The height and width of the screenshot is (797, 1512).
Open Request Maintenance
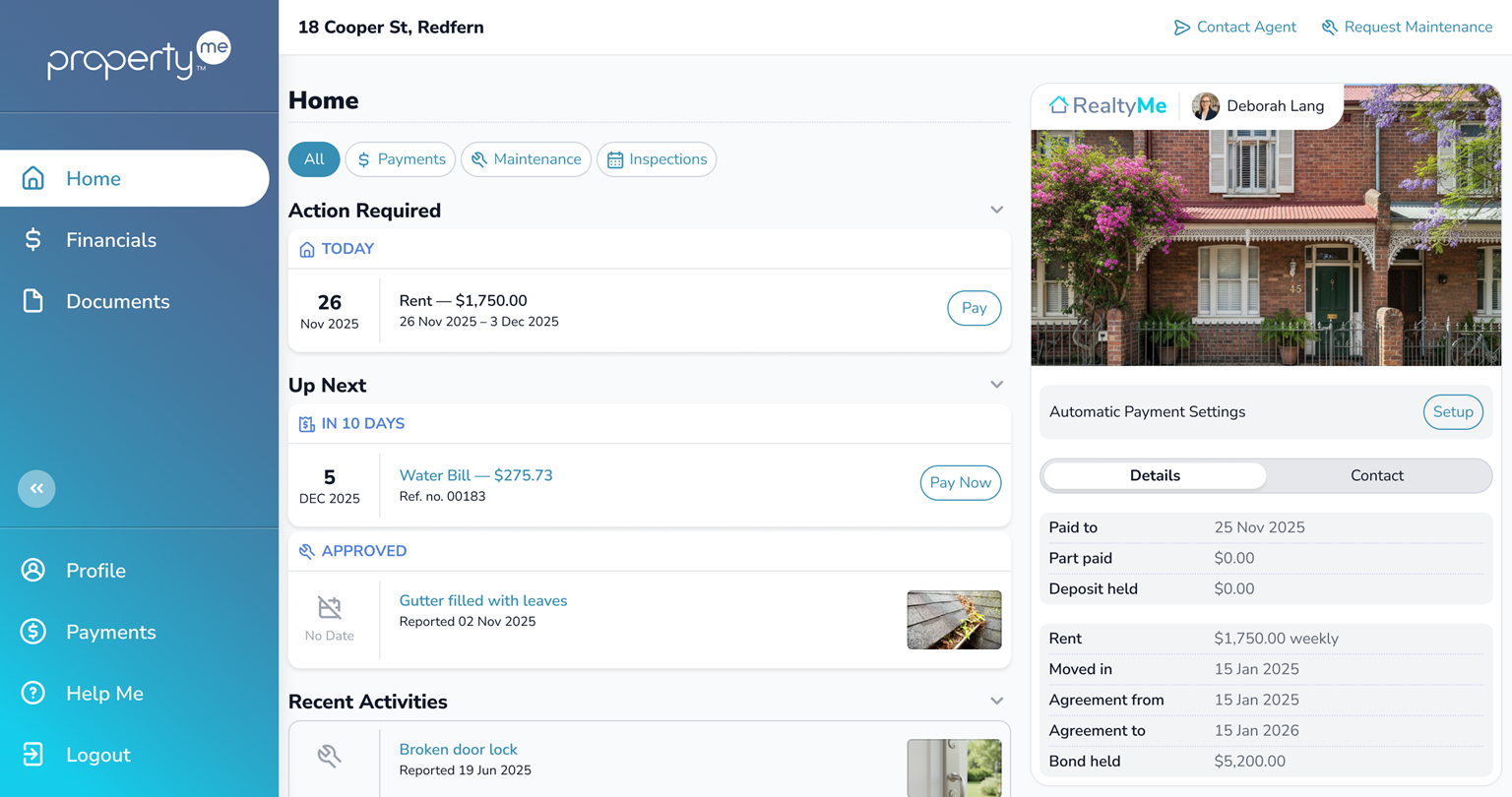point(1407,27)
